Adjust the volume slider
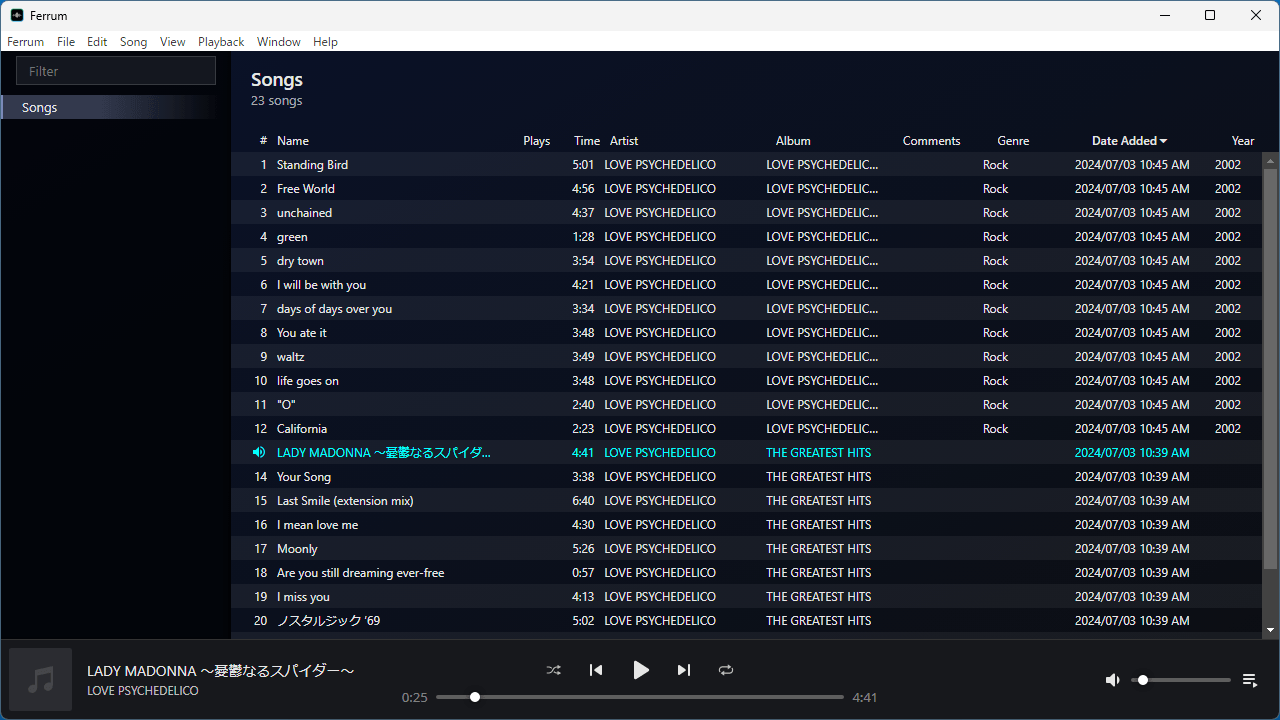This screenshot has height=720, width=1280. click(x=1181, y=680)
